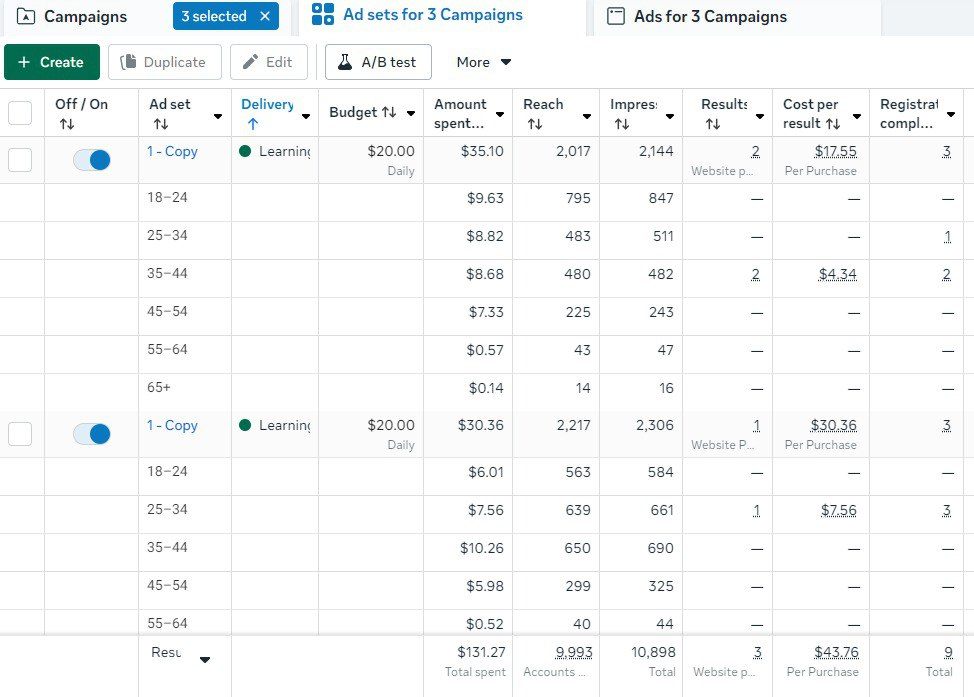Screen dimensions: 974x697
Task: Open the Cost per result column dropdown
Action: click(x=856, y=116)
